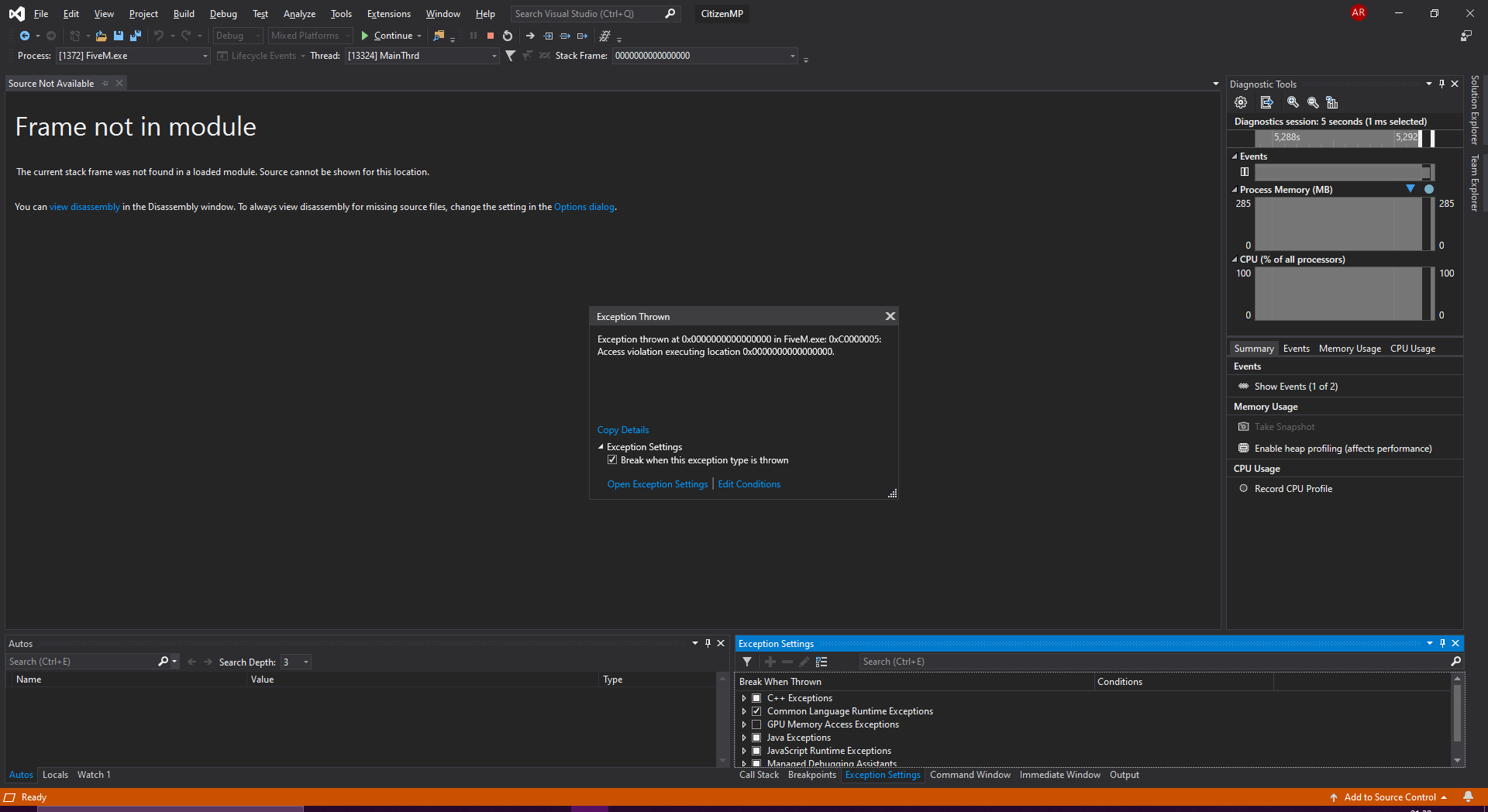Uncheck 'Break when this exception type is thrown'
1488x812 pixels.
pyautogui.click(x=612, y=460)
